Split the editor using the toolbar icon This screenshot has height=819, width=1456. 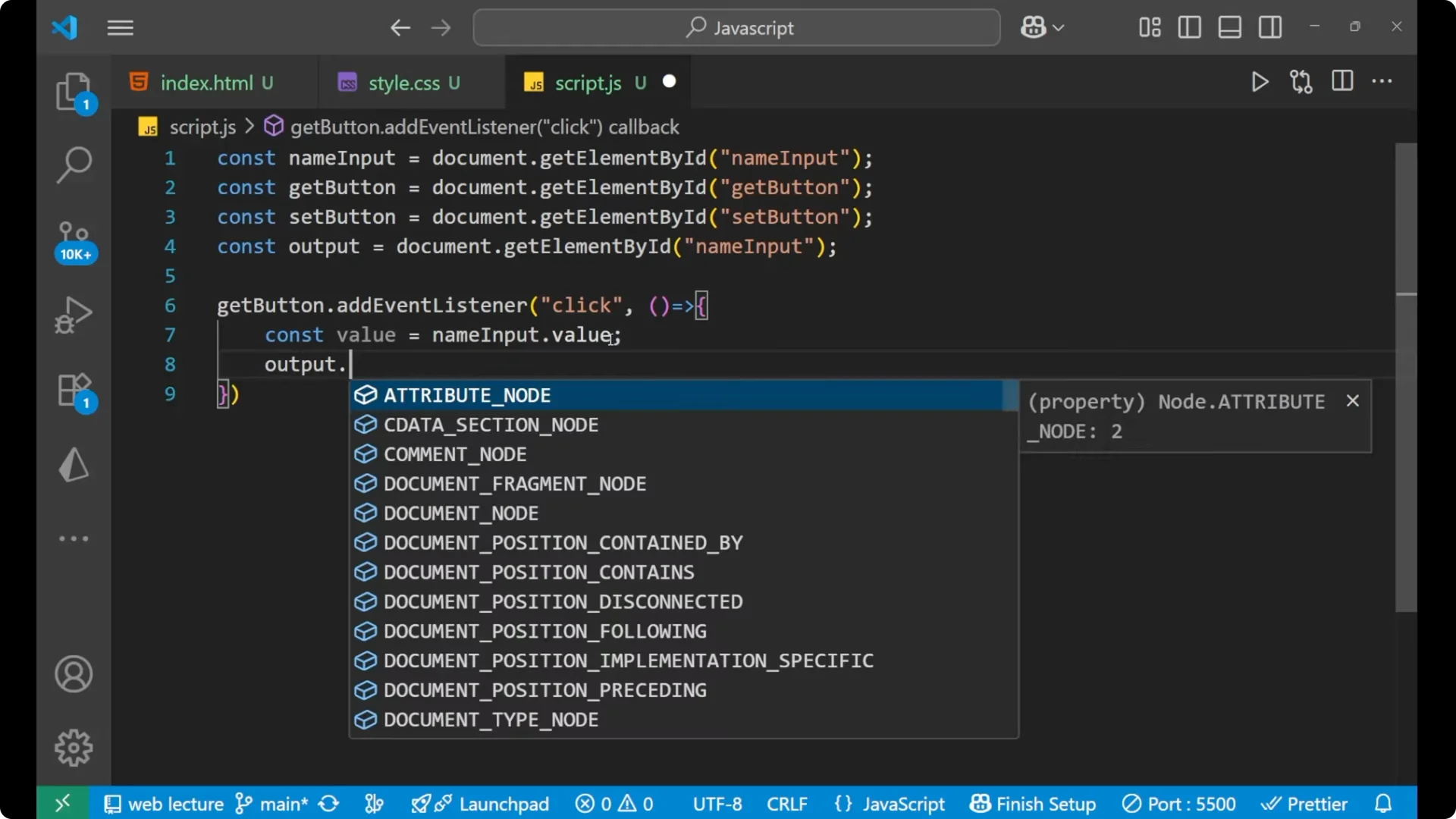pos(1342,82)
